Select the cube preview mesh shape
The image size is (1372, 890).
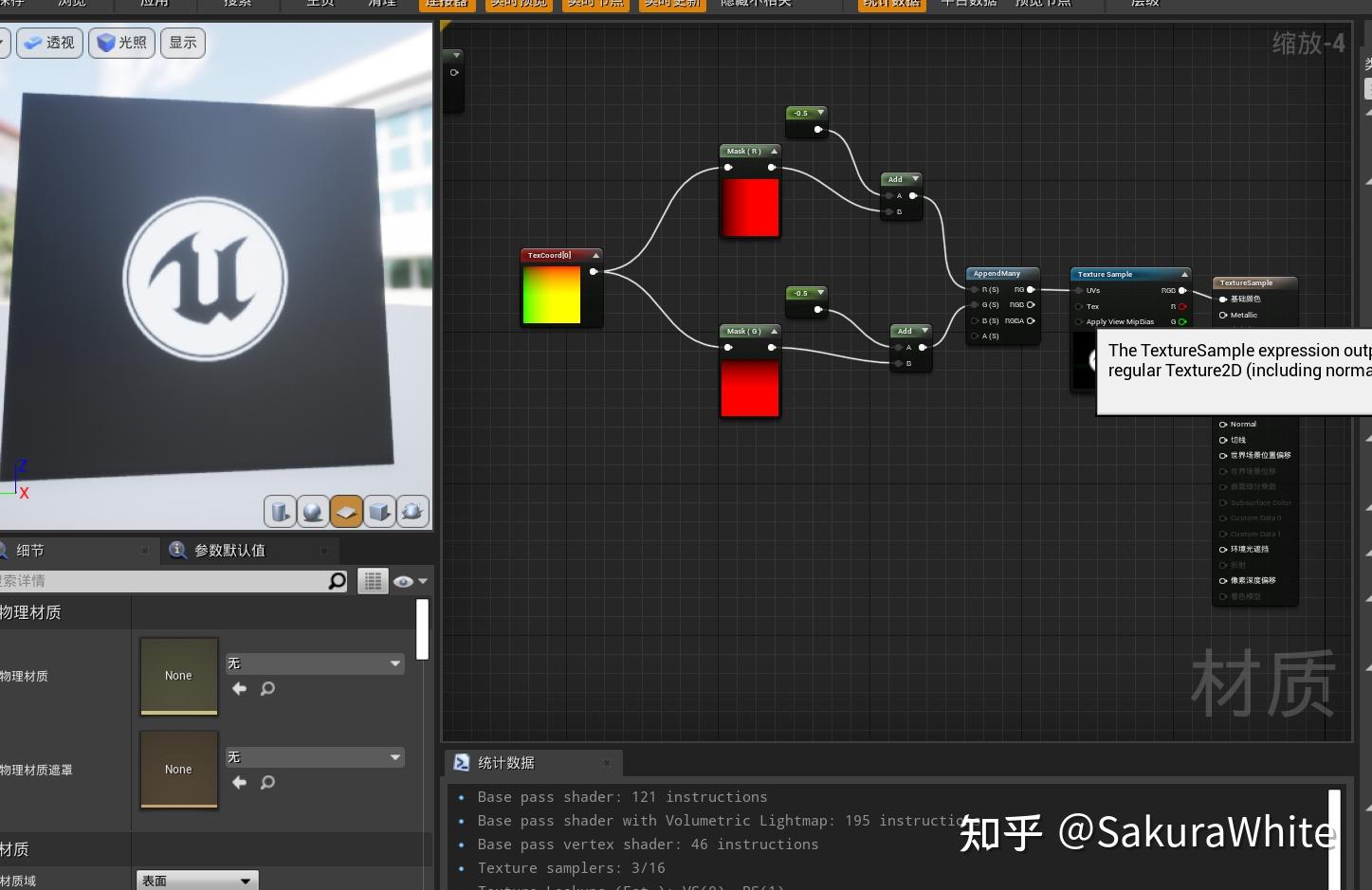click(379, 511)
